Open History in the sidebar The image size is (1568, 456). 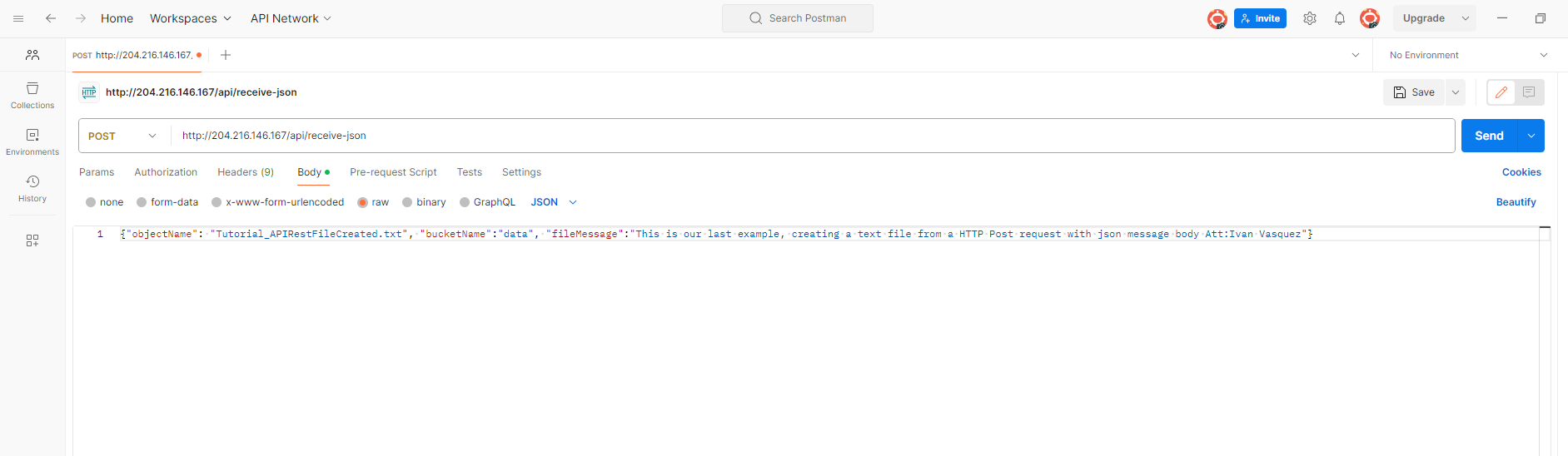click(x=32, y=189)
